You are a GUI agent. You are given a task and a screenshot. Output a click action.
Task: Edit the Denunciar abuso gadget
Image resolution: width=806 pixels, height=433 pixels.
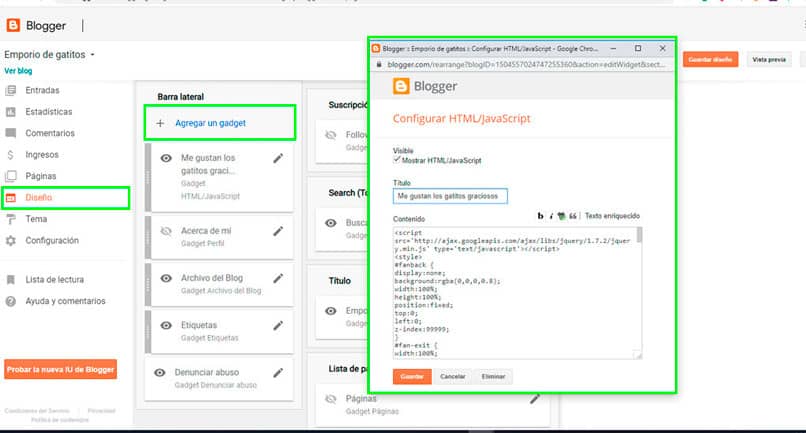coord(278,373)
